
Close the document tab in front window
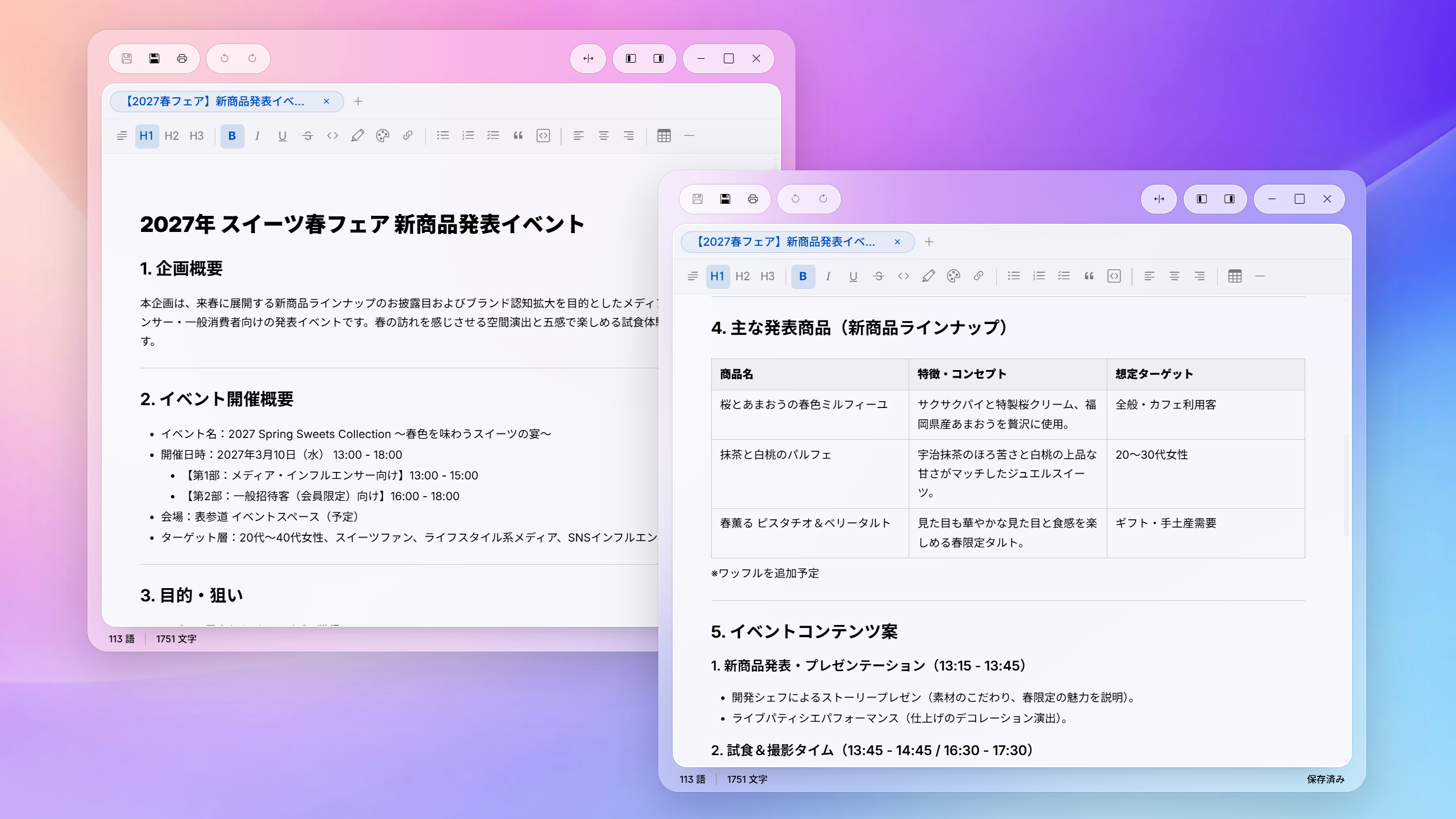(x=897, y=242)
